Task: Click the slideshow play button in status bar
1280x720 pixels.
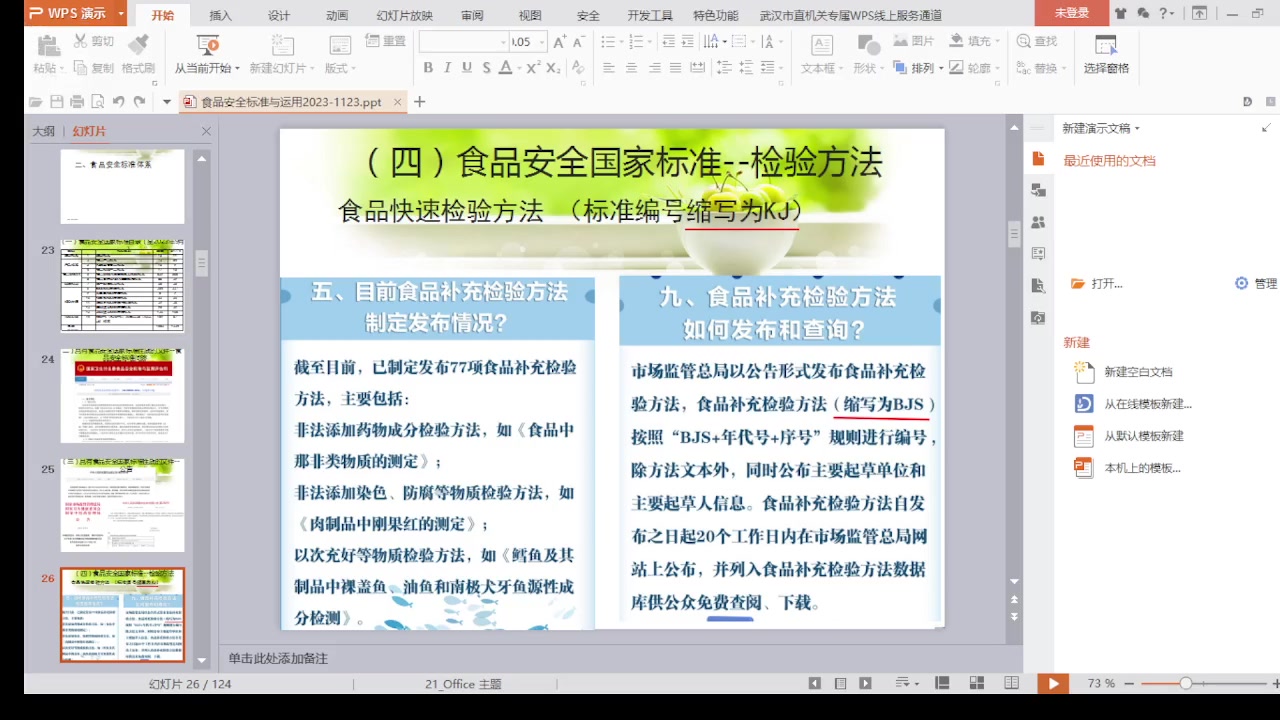Action: tap(1053, 683)
